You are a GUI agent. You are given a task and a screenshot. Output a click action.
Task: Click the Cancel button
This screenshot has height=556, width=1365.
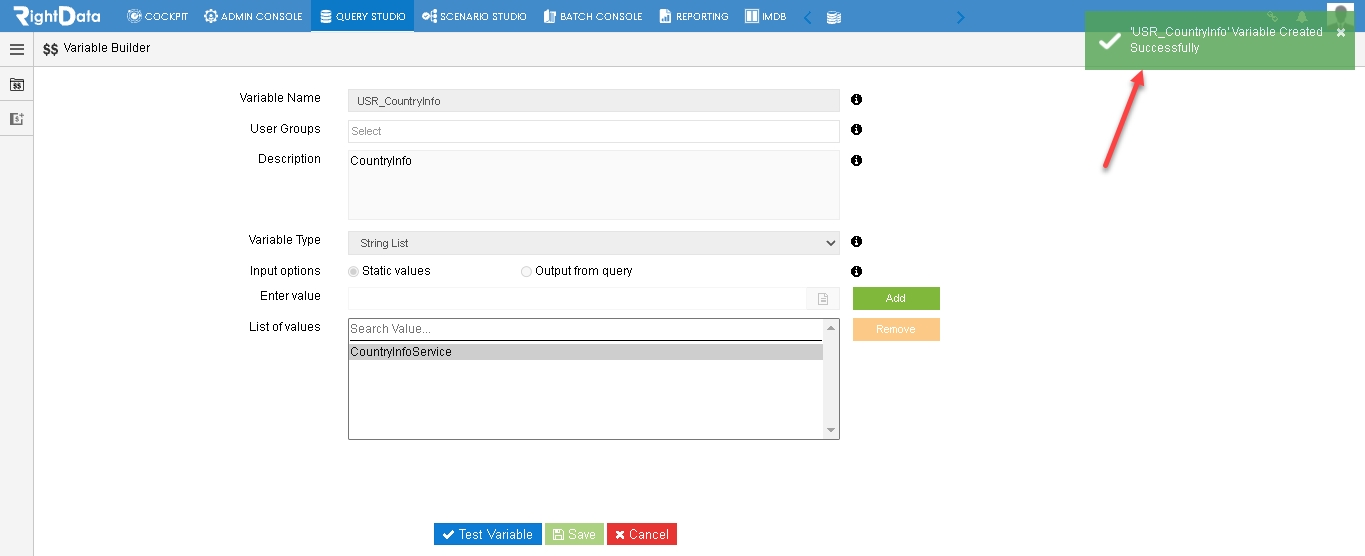642,534
